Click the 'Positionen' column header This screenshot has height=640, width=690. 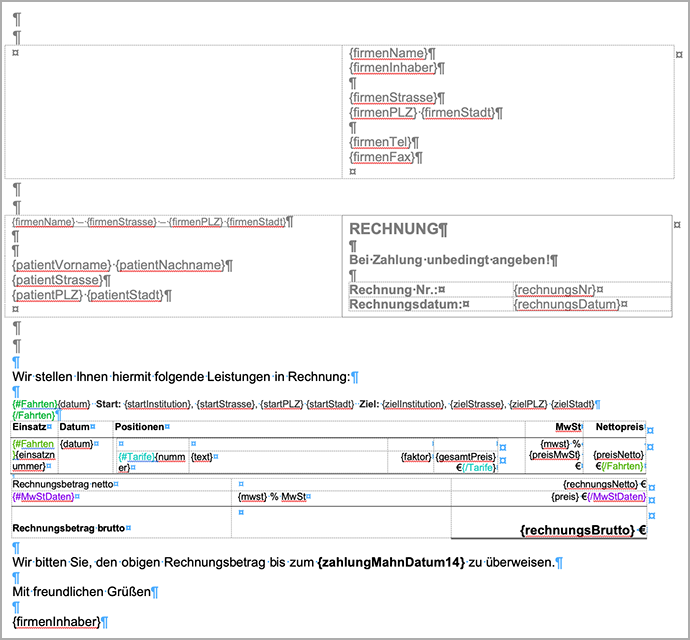(x=139, y=427)
